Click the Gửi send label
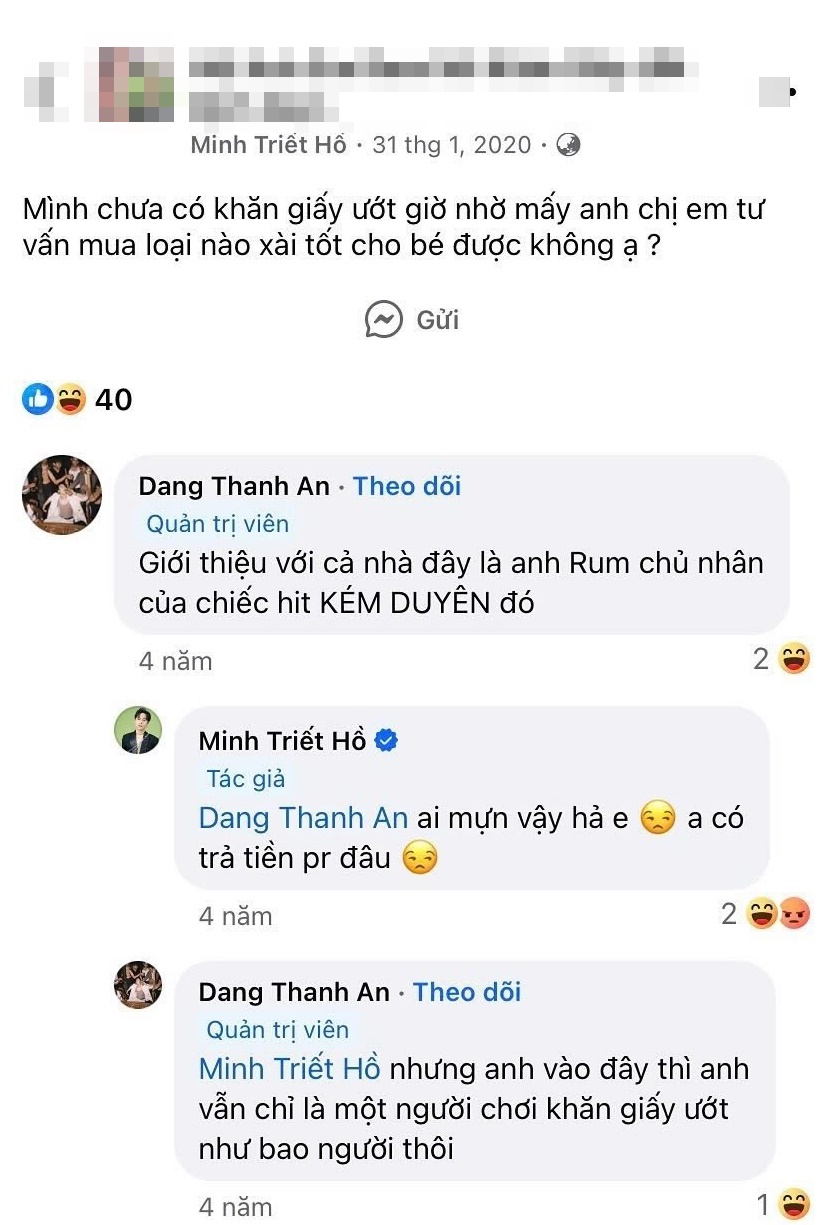This screenshot has height=1225, width=826. coord(437,320)
